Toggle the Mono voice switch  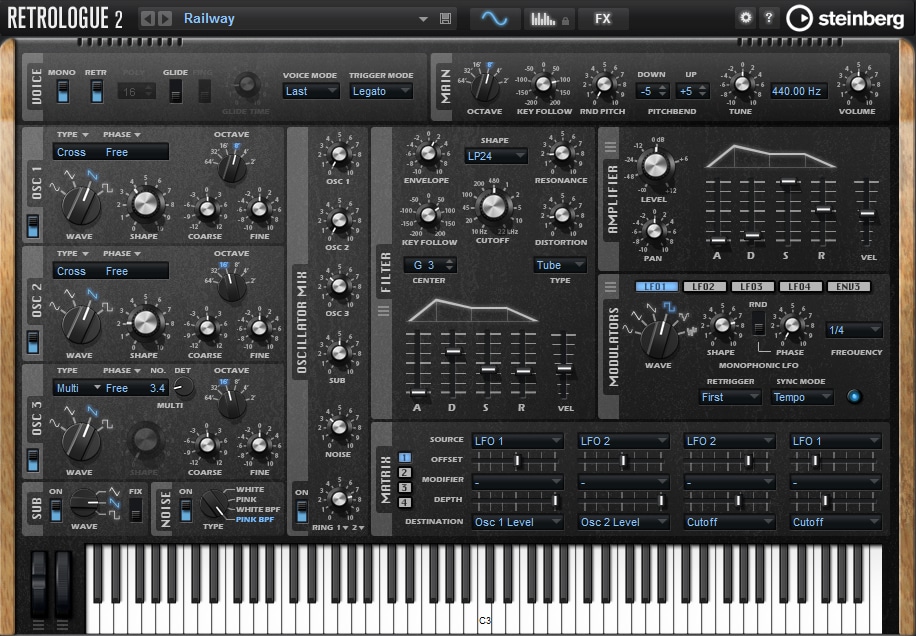pyautogui.click(x=63, y=91)
